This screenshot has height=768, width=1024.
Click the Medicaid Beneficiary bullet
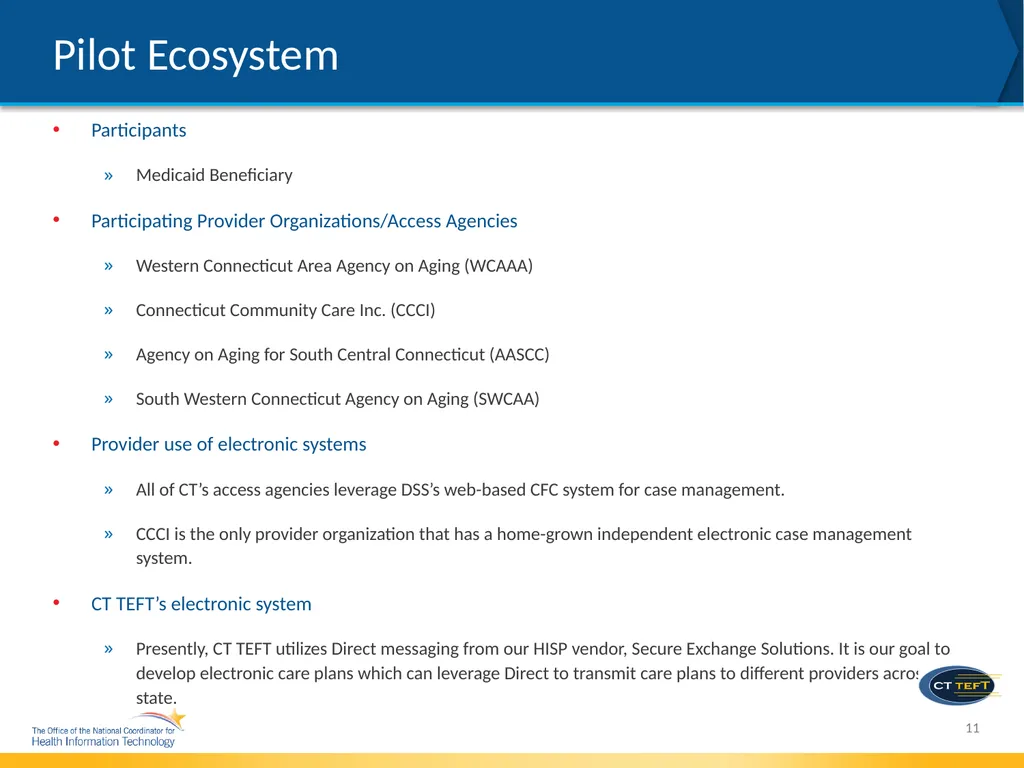click(214, 175)
